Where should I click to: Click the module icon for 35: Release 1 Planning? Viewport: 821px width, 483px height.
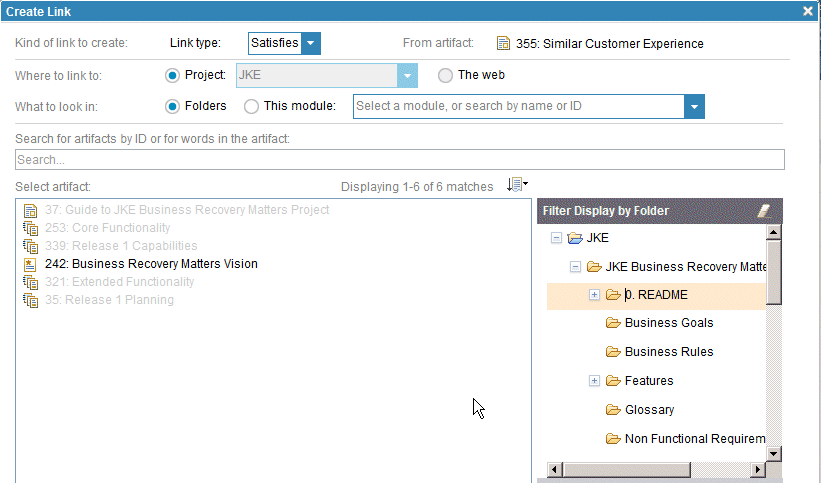[x=30, y=300]
